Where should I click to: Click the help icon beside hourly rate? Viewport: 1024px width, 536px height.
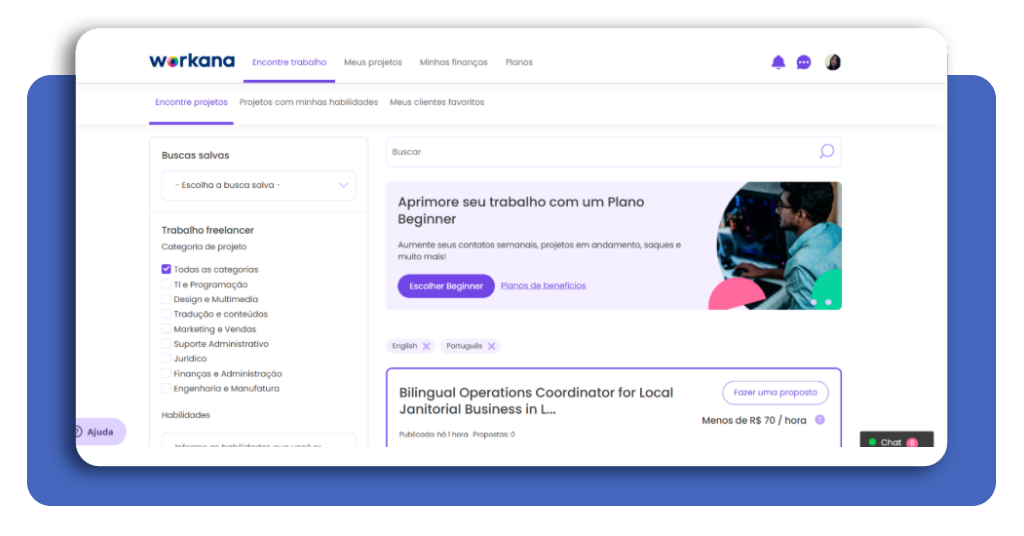(x=820, y=420)
